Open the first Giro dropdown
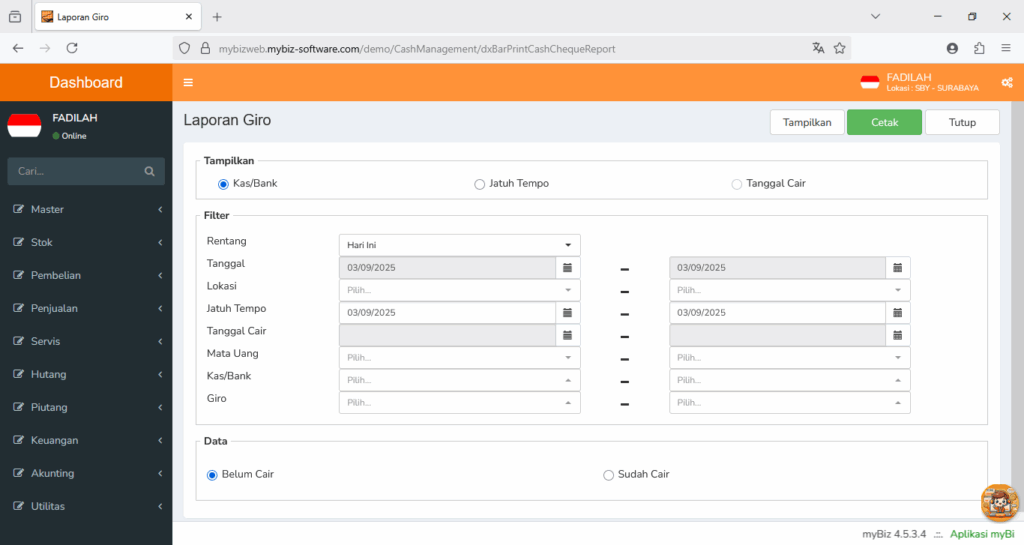 [x=460, y=403]
